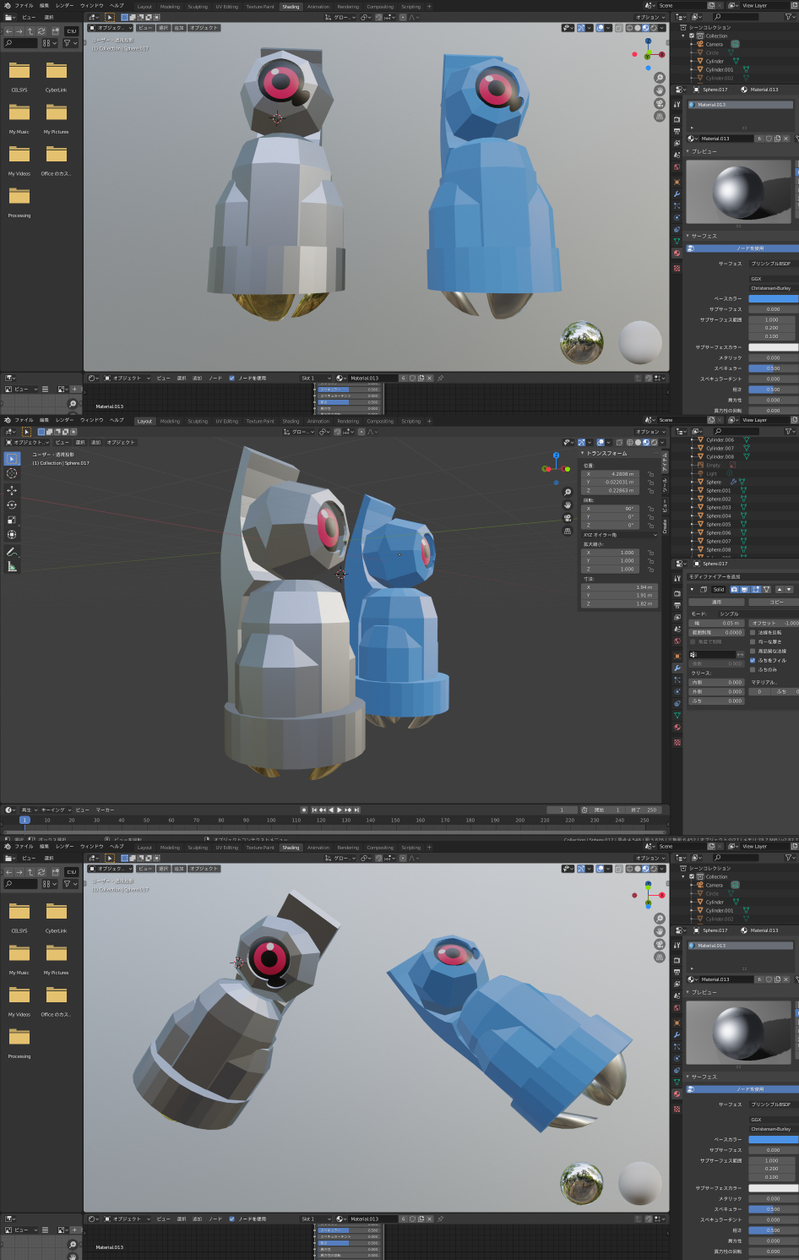The width and height of the screenshot is (799, 1260).
Task: Open the アイテム sidebar tab in the Layout viewport
Action: (x=665, y=462)
